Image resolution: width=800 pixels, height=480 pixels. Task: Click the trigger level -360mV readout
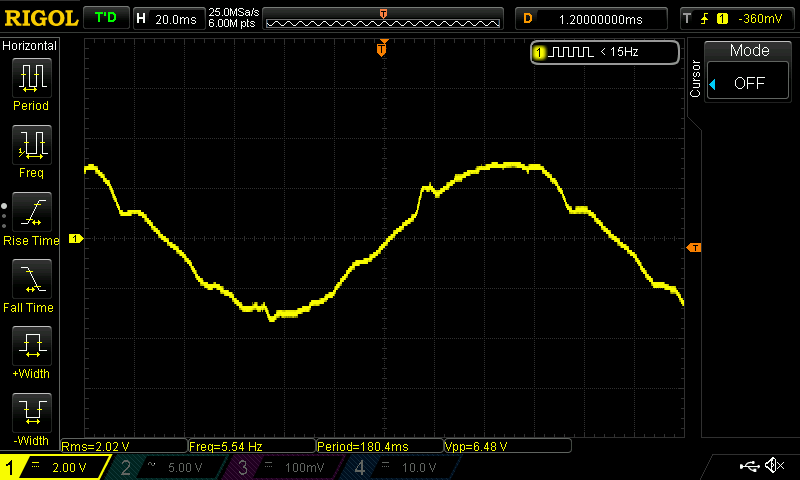tap(760, 19)
